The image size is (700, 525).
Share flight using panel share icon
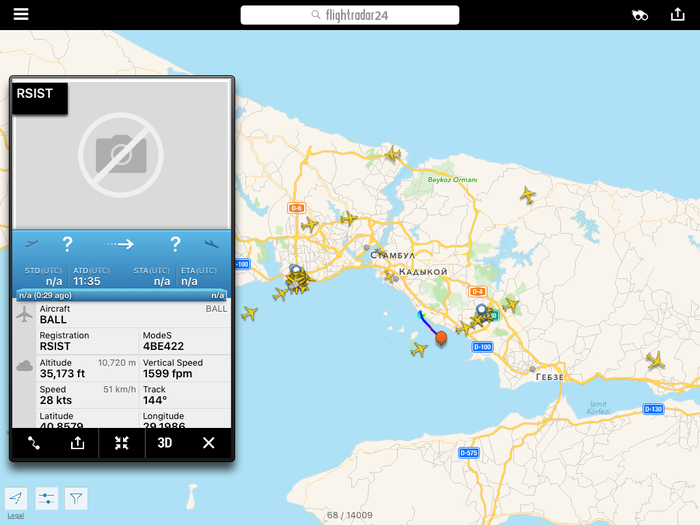pos(77,443)
